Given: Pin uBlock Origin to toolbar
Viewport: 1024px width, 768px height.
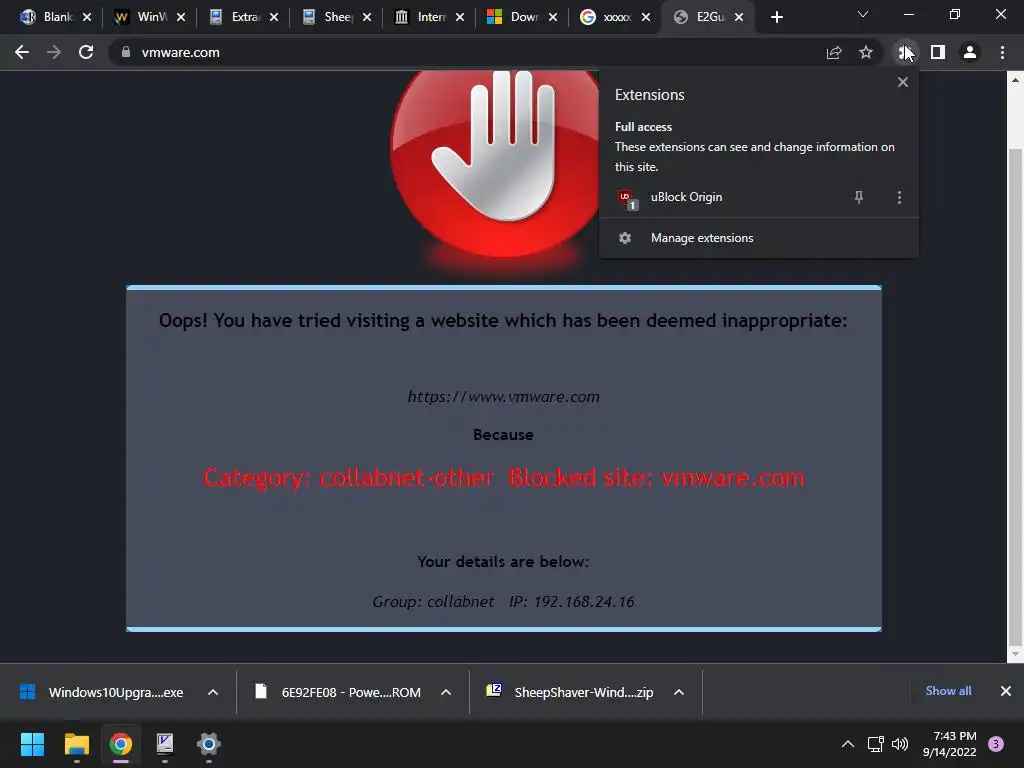Looking at the screenshot, I should [x=859, y=197].
